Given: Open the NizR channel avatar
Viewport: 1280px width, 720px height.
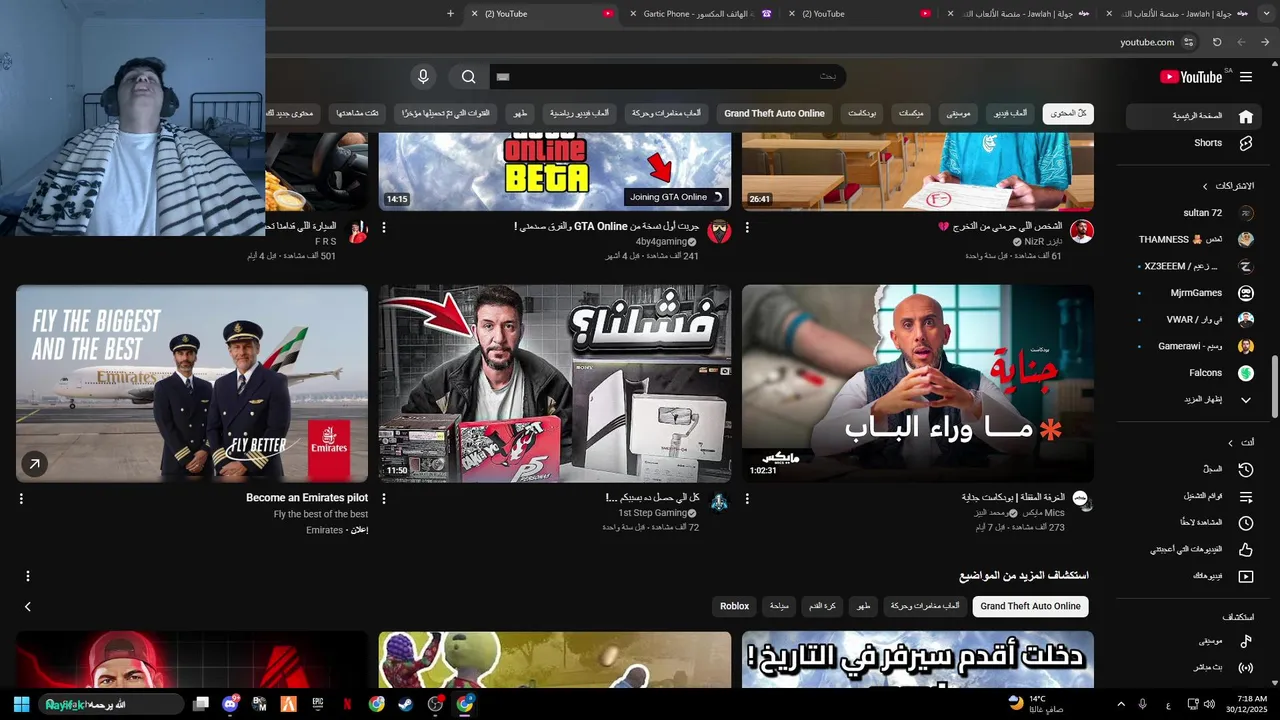Looking at the screenshot, I should (1082, 232).
